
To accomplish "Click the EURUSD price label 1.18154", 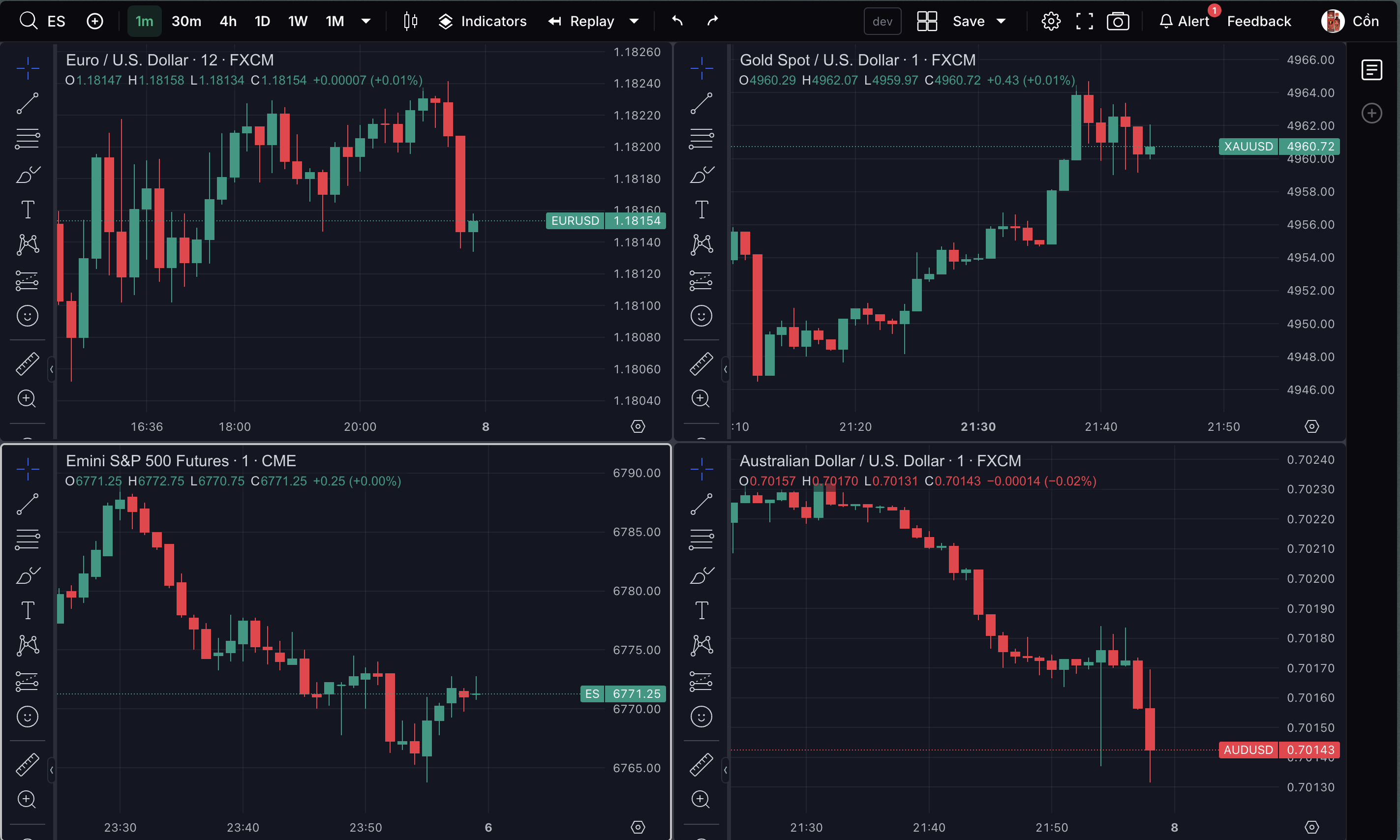I will (x=637, y=221).
